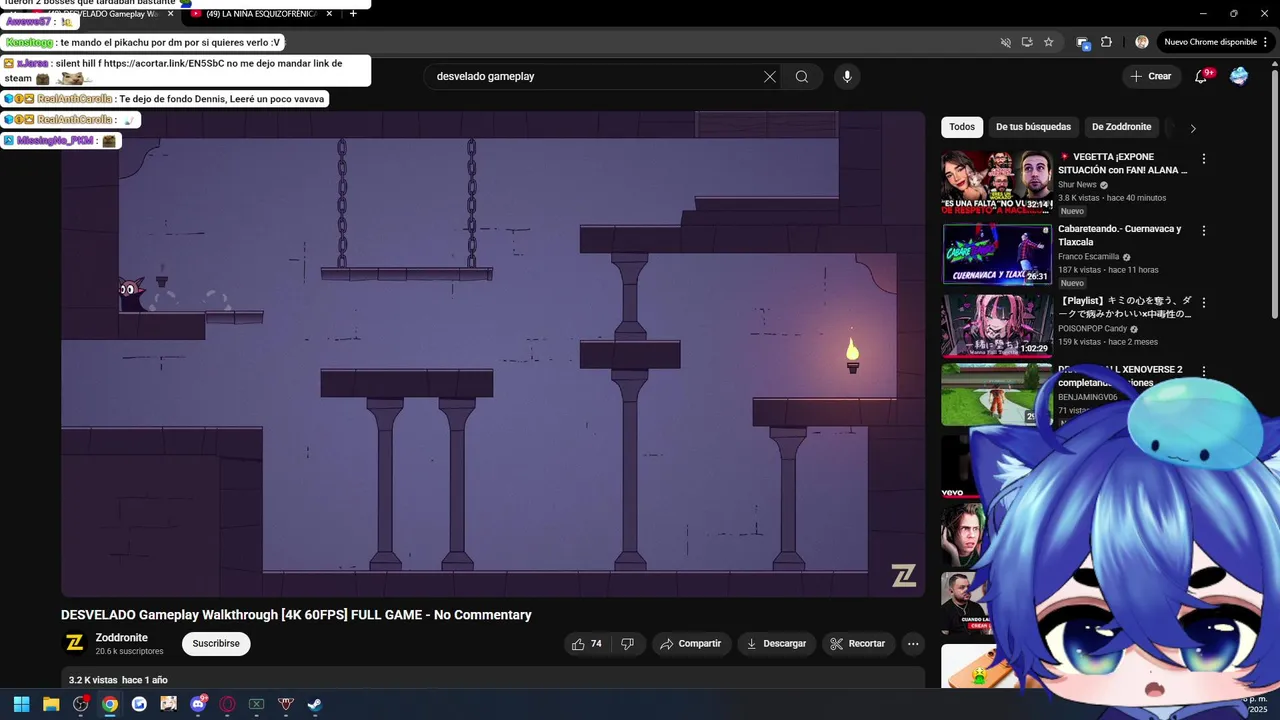Click the Descargar download button
The image size is (1280, 720).
[776, 644]
